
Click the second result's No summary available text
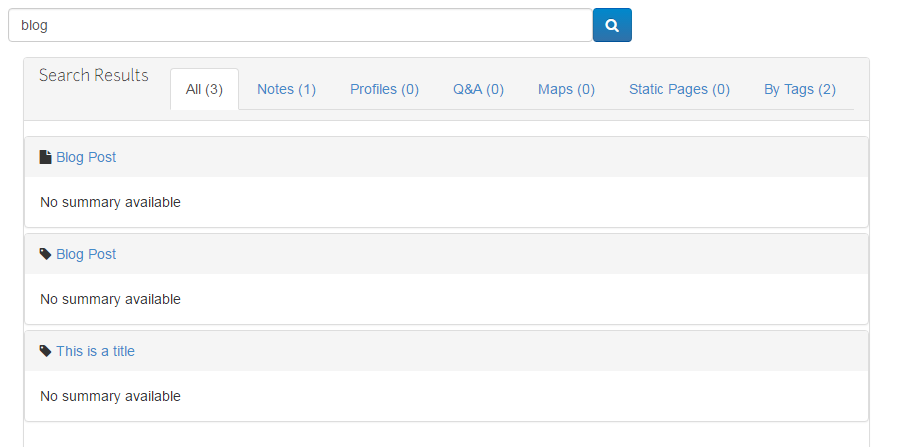pos(110,299)
